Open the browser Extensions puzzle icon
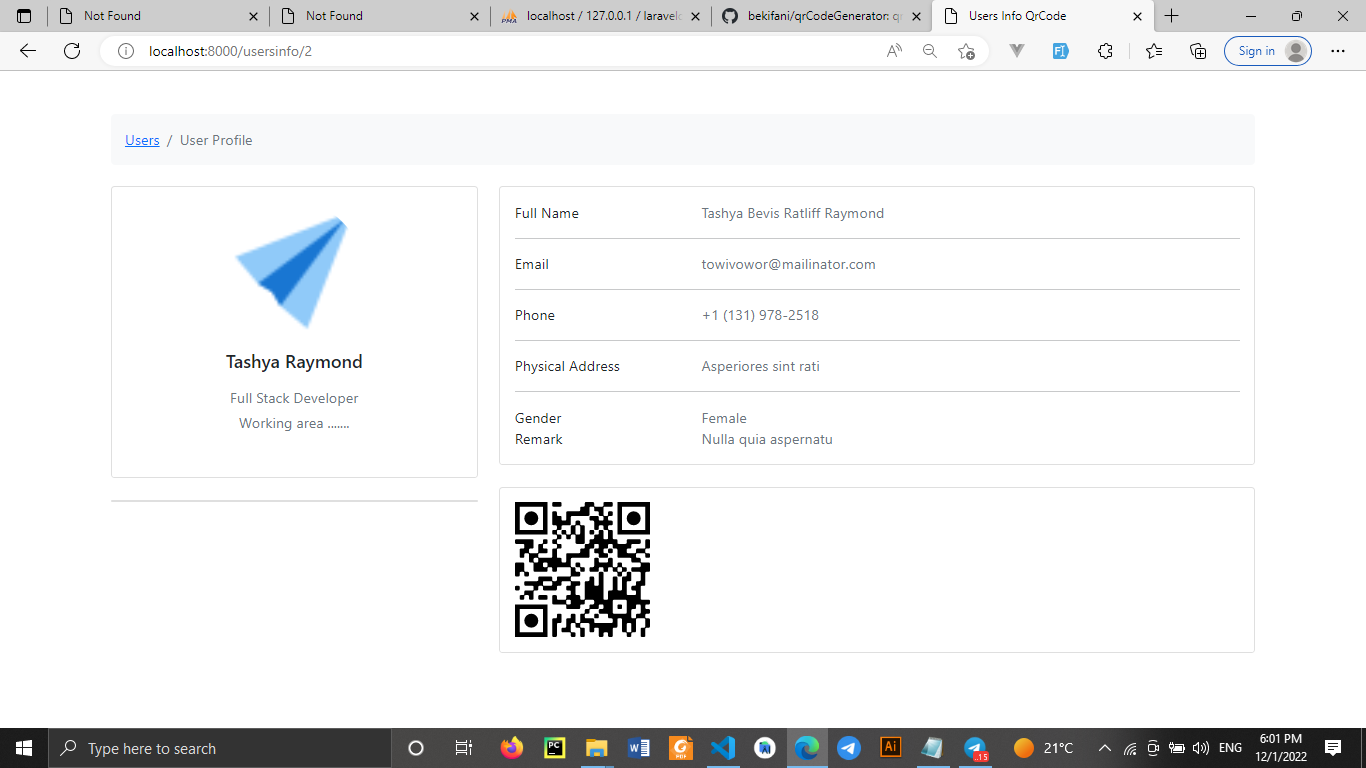Image resolution: width=1366 pixels, height=768 pixels. pyautogui.click(x=1105, y=50)
